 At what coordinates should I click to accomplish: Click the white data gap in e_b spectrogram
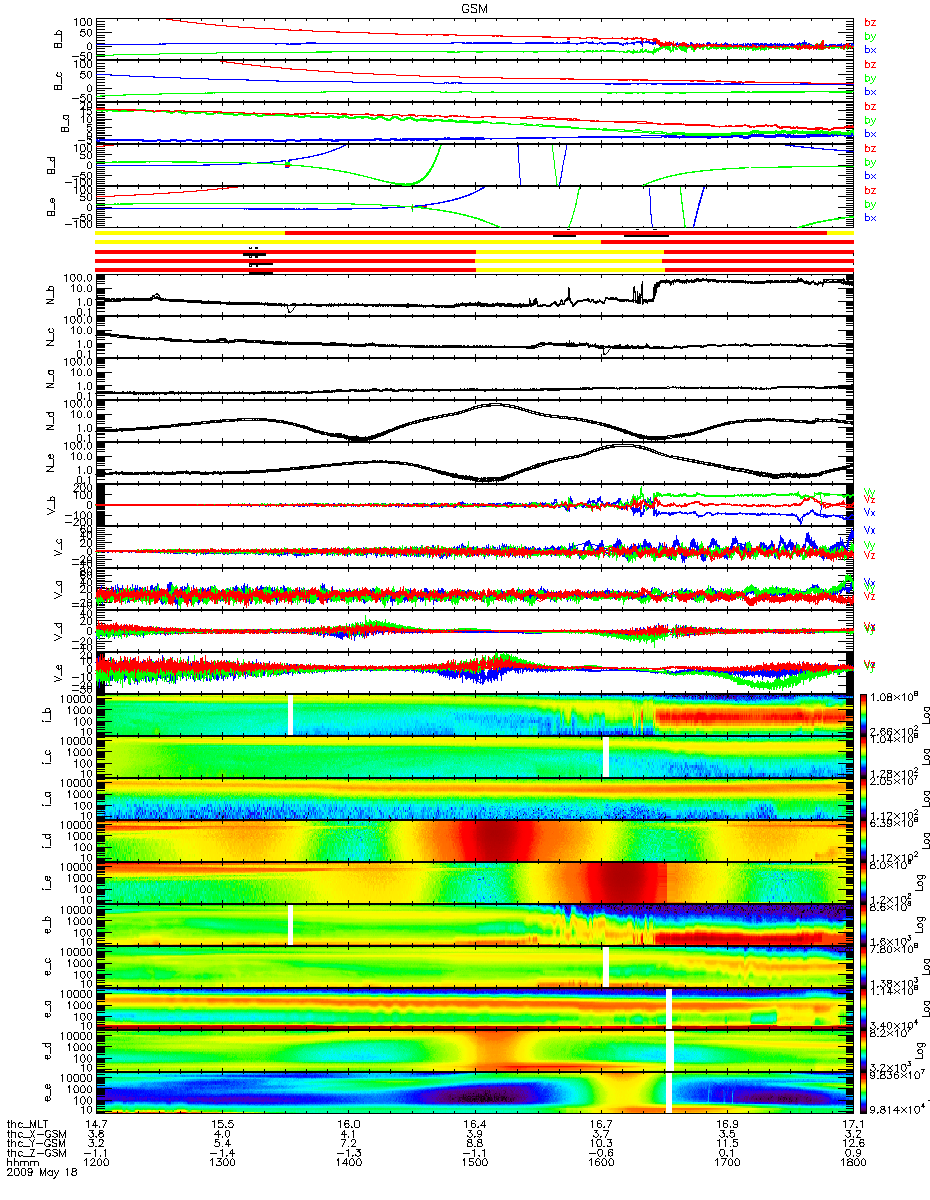coord(291,925)
